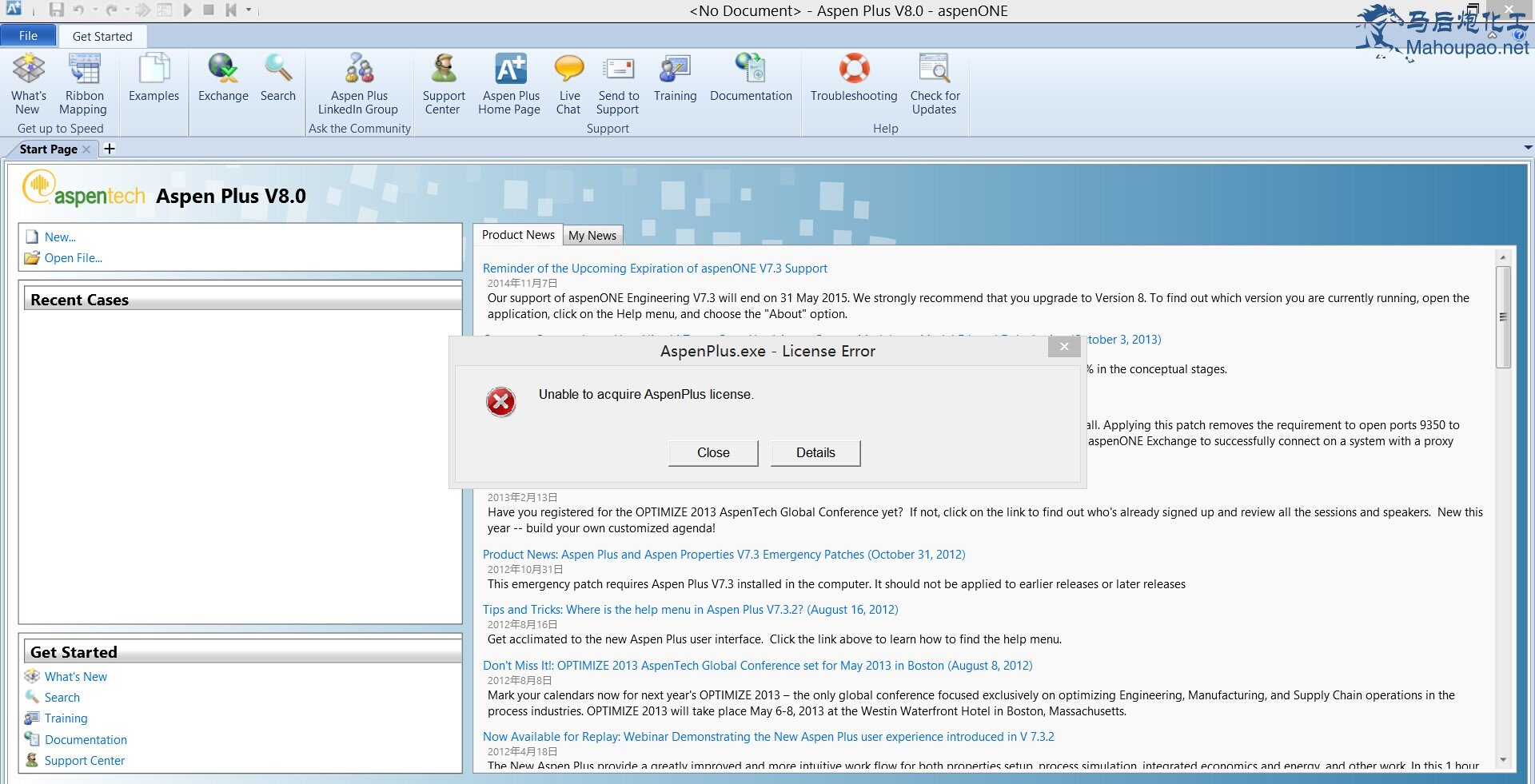Screen dimensions: 1535x784
Task: Switch to the My News tab
Action: 592,236
